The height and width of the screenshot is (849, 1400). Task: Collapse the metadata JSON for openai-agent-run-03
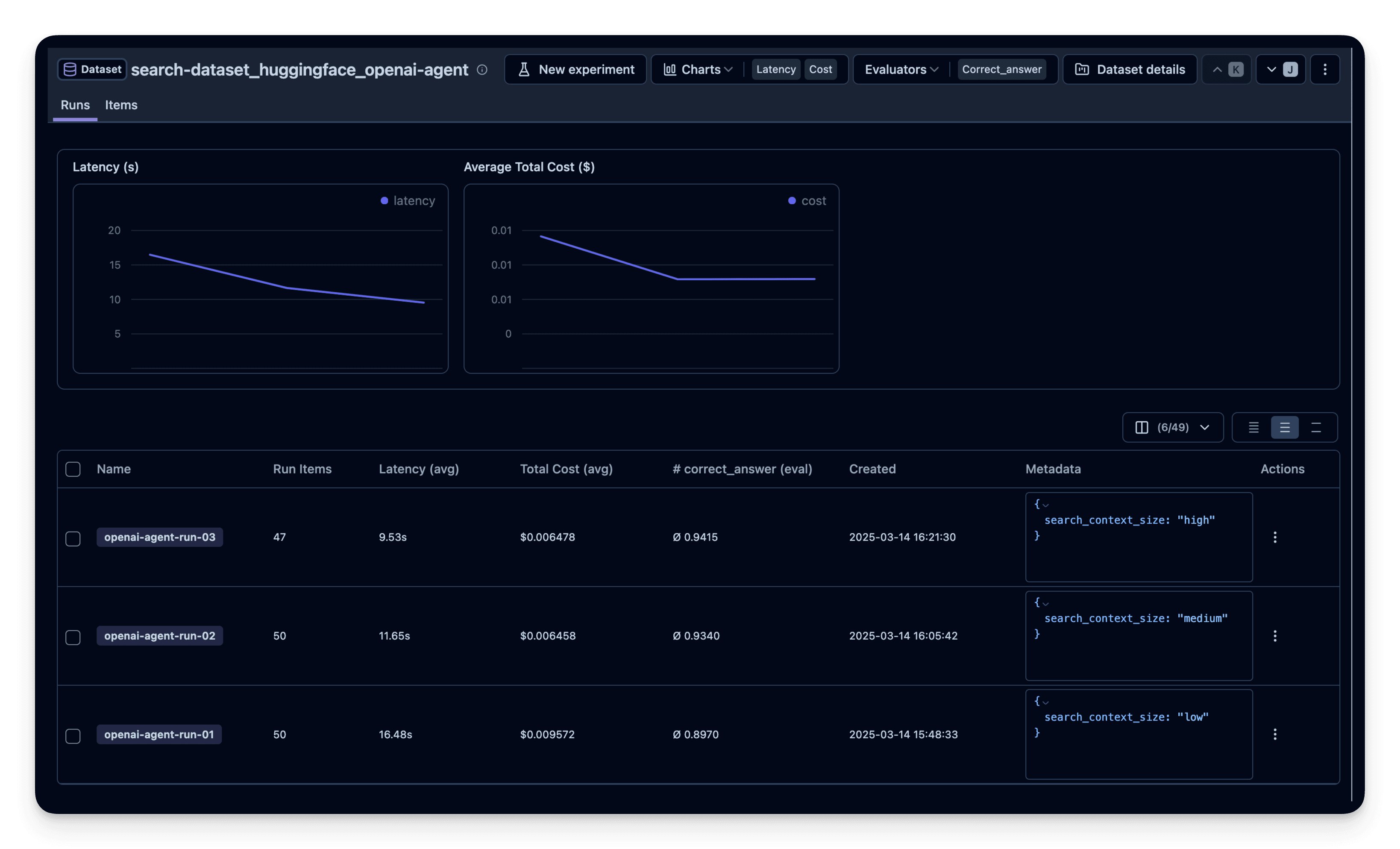coord(1047,505)
